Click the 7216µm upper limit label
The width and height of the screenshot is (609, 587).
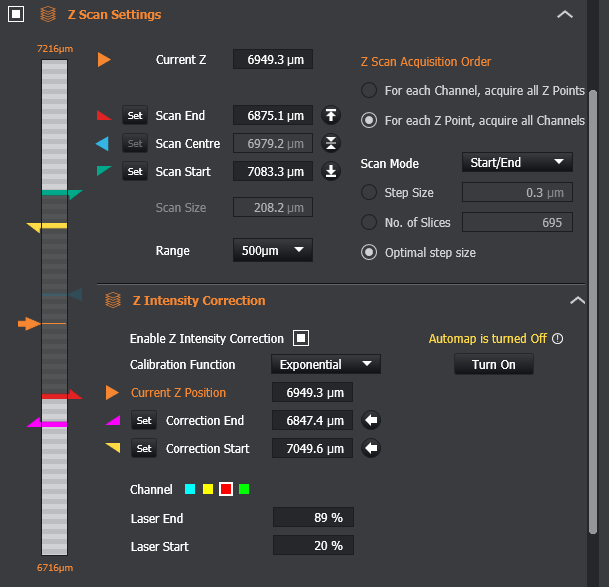coord(55,49)
